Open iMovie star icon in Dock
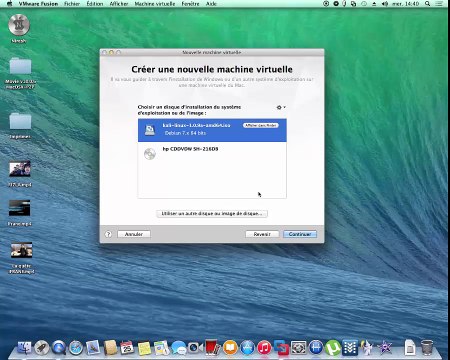The height and width of the screenshot is (360, 450). tap(385, 348)
